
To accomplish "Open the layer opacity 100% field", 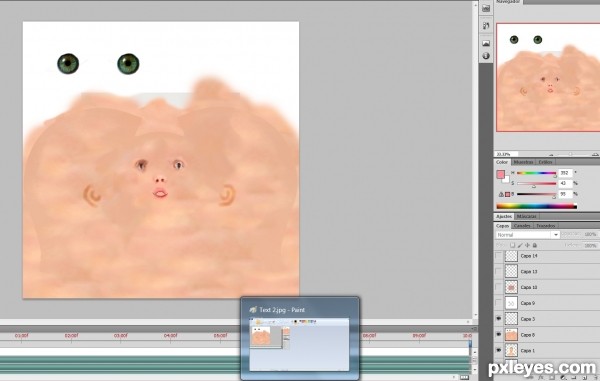I will [590, 234].
